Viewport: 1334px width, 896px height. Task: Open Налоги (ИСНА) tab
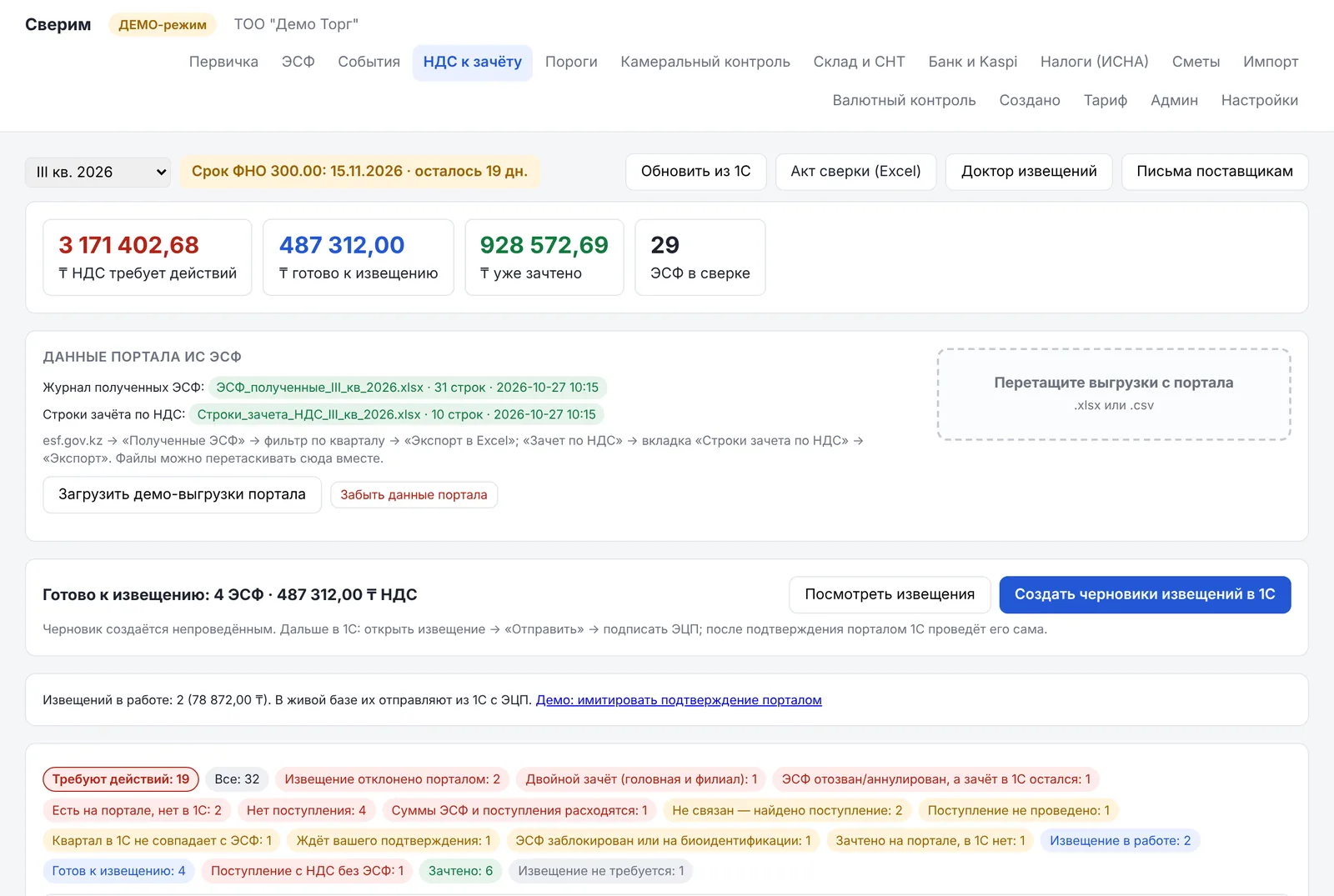(x=1094, y=62)
